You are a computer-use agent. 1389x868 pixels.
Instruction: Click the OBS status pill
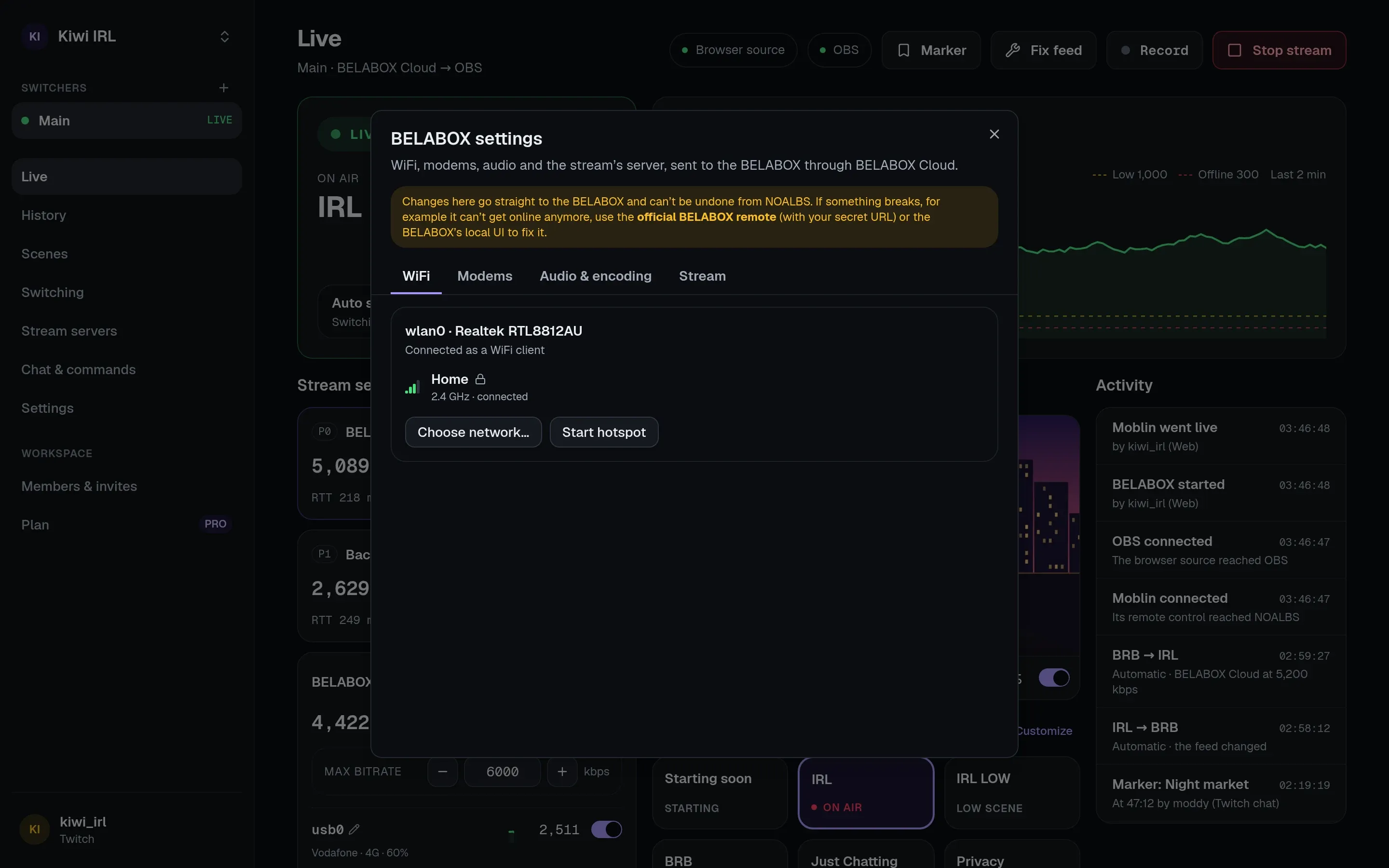(x=839, y=50)
